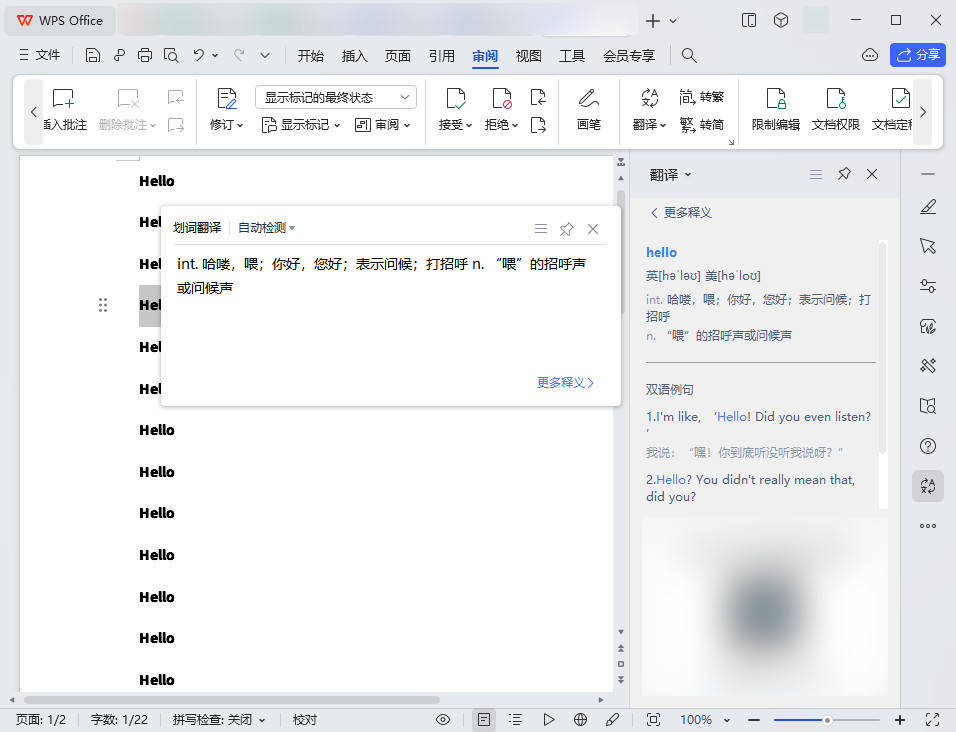This screenshot has height=732, width=956.
Task: Click the Redo arrow icon
Action: (x=239, y=55)
